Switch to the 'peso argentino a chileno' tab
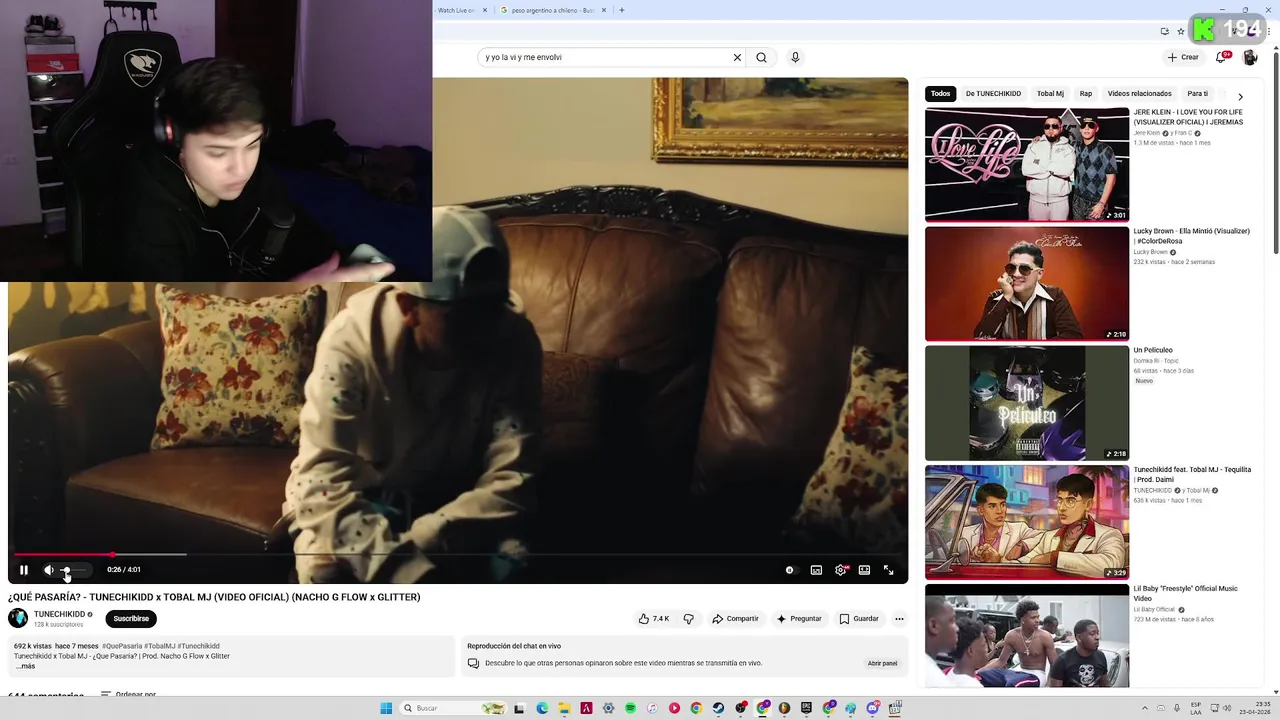1280x720 pixels. 552,10
